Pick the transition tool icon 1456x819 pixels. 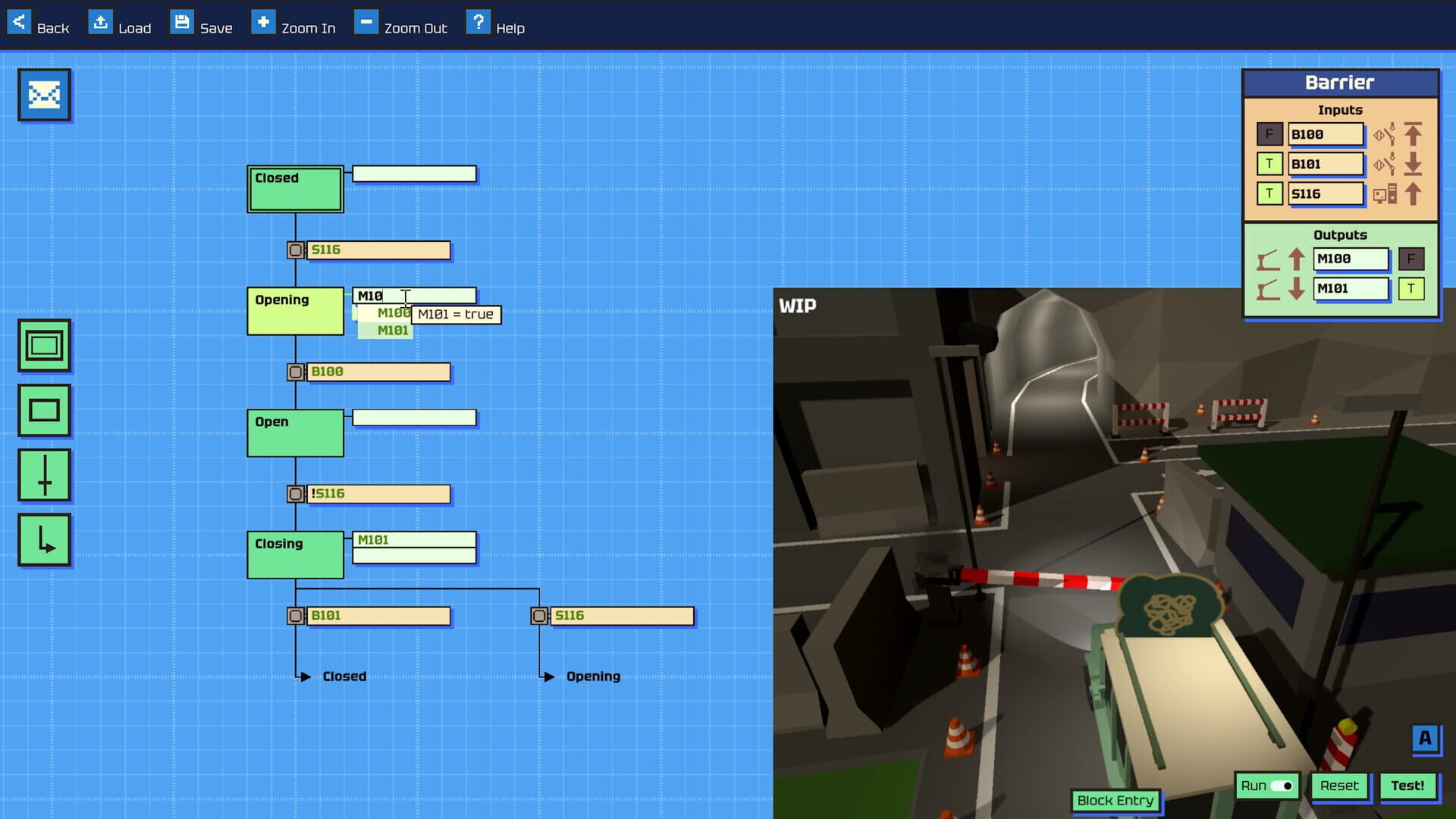pyautogui.click(x=44, y=475)
